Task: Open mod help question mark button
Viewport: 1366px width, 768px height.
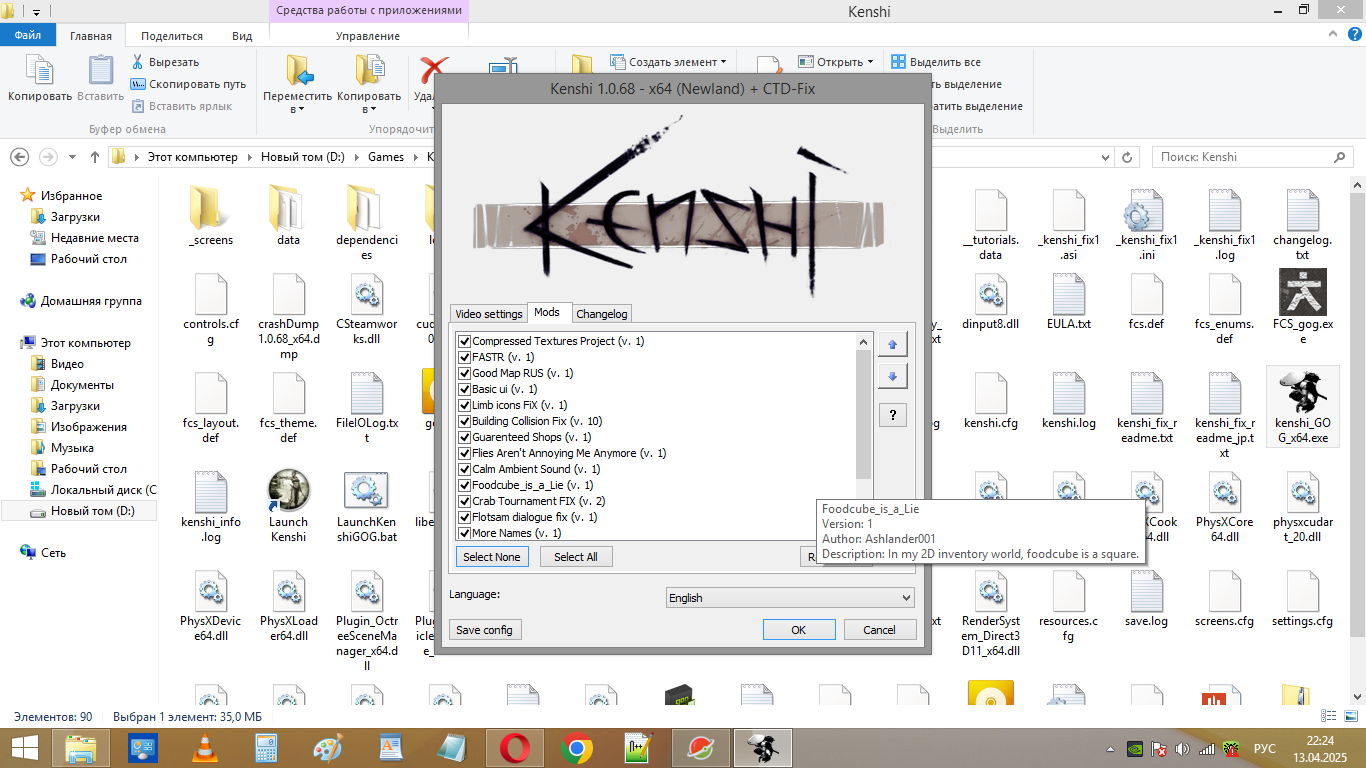Action: (x=892, y=415)
